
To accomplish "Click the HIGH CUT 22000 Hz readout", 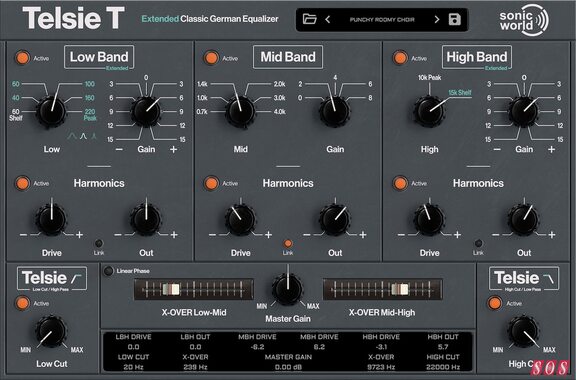I will coord(443,362).
